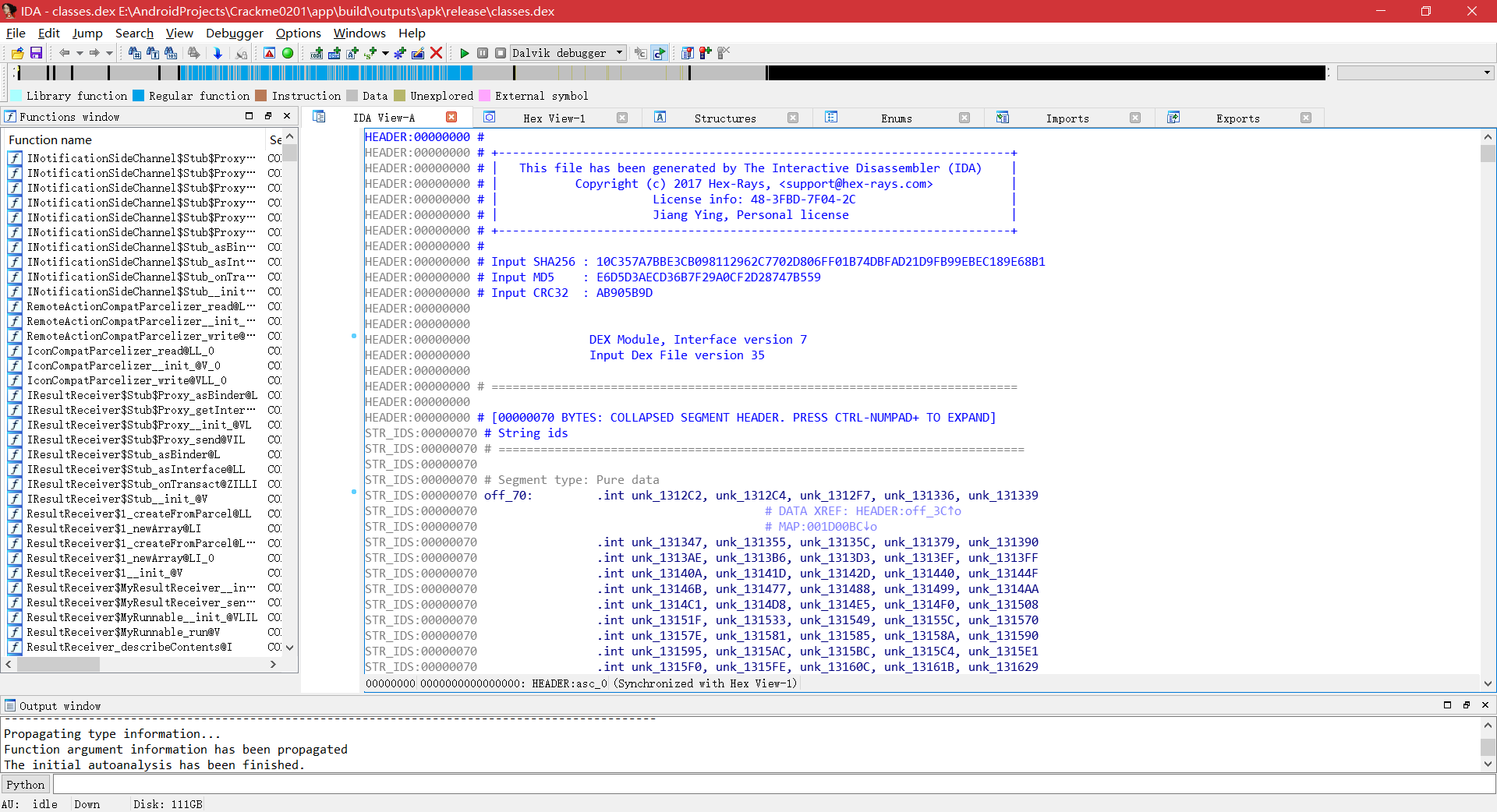This screenshot has height=812, width=1497.
Task: Open the Dalvik debugger dropdown
Action: (620, 53)
